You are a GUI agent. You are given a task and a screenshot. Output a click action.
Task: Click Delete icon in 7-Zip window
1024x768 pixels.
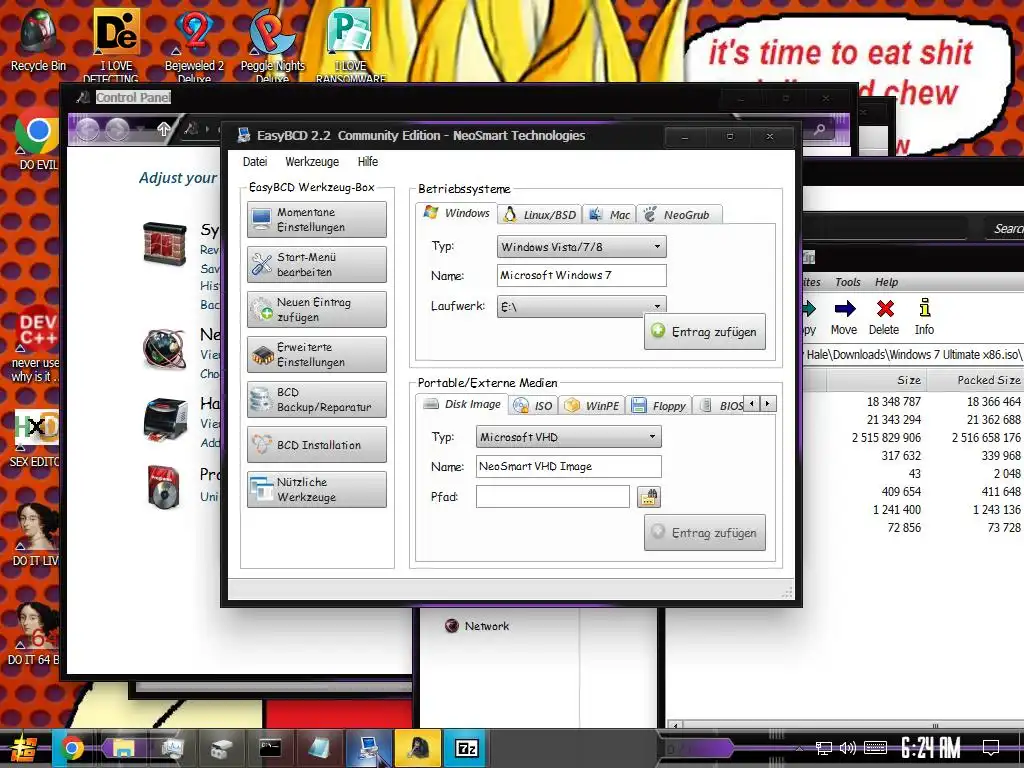click(884, 317)
